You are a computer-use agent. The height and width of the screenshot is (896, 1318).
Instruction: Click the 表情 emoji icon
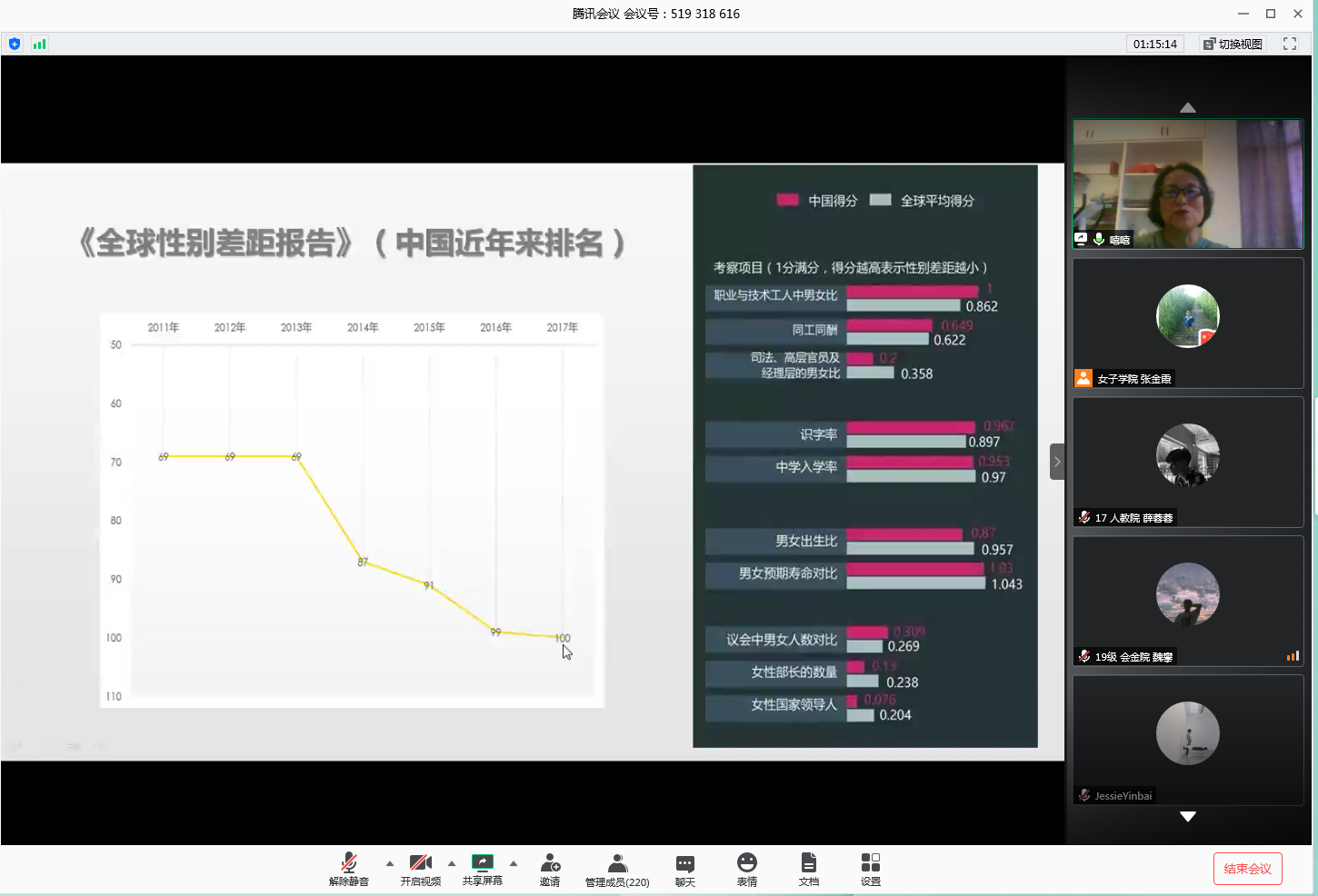[747, 863]
